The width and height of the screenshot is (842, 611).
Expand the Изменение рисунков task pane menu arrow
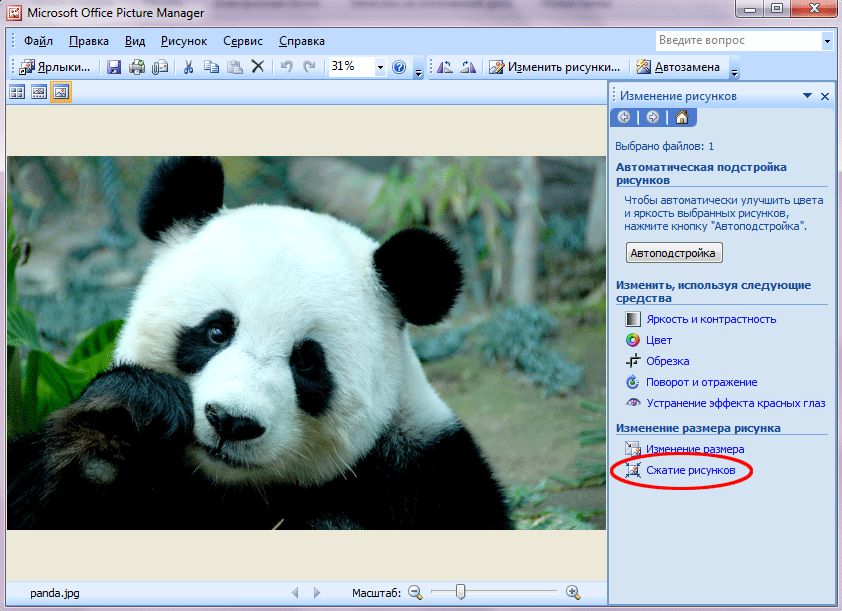click(x=807, y=96)
